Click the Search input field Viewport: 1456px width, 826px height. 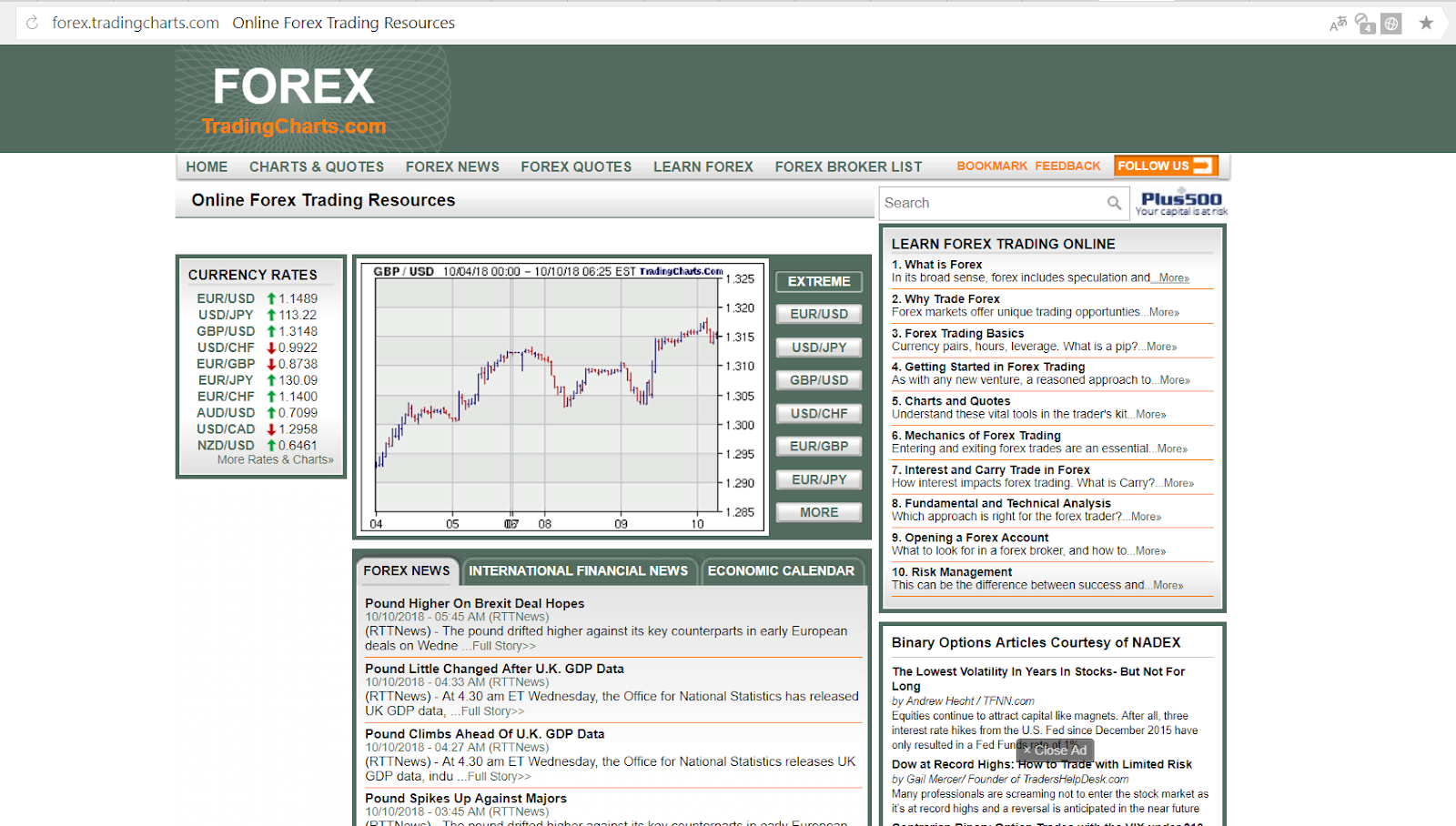992,203
